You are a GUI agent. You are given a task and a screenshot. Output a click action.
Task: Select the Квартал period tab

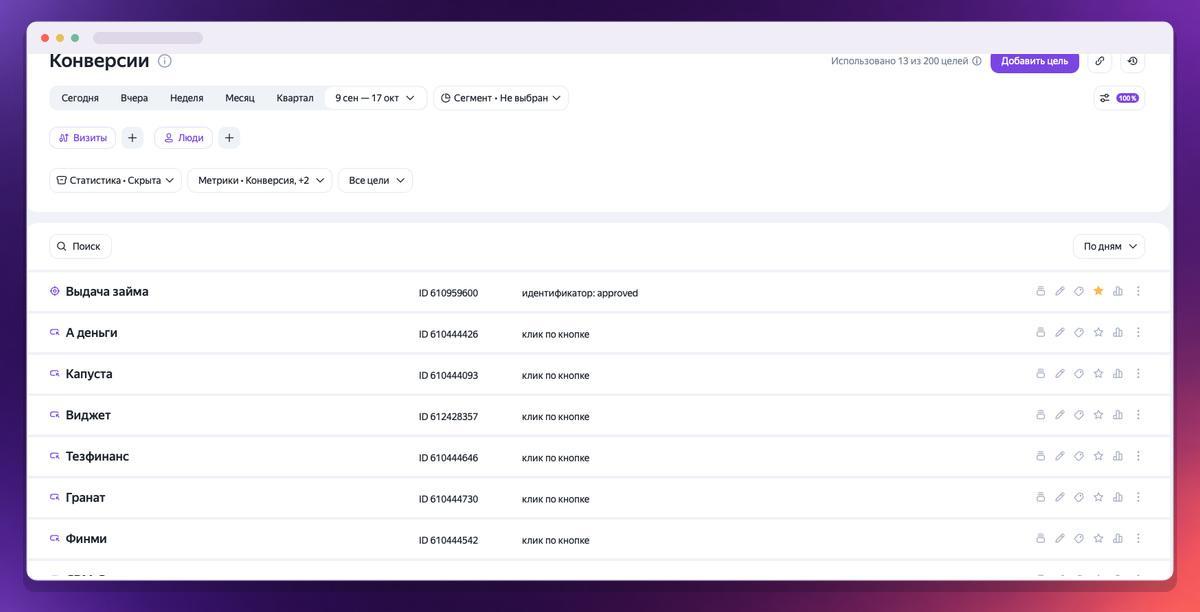(x=295, y=98)
